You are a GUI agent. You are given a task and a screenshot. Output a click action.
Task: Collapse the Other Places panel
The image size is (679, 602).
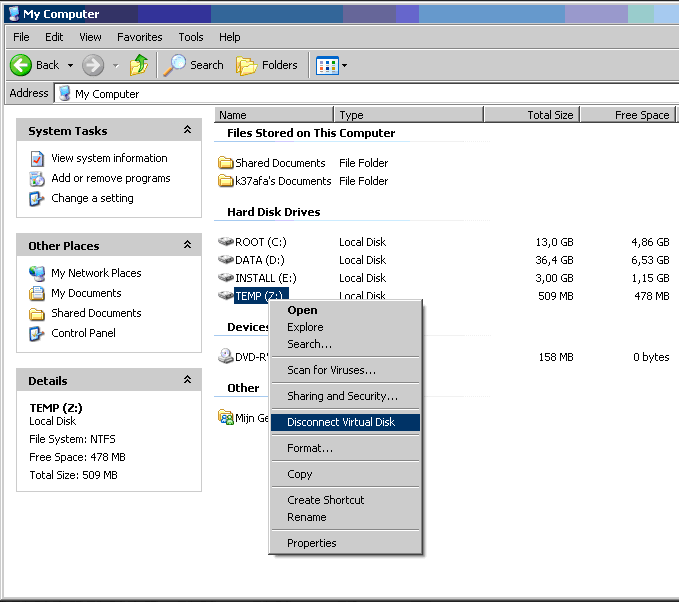187,245
